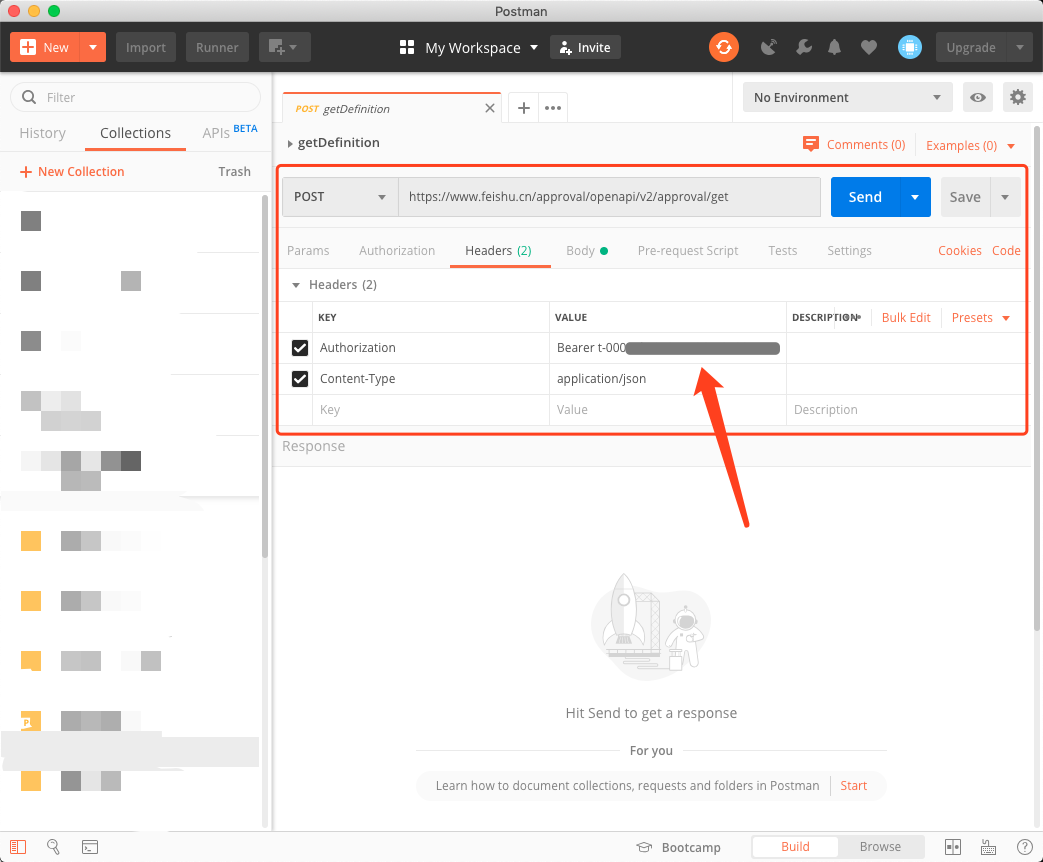The image size is (1043, 862).
Task: Uncheck the Content-Type header checkbox
Action: pos(299,379)
